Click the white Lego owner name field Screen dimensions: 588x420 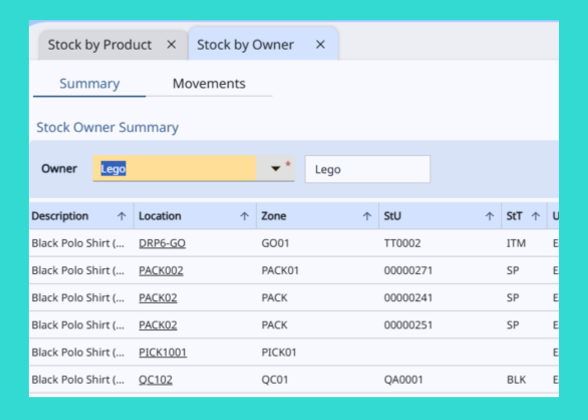(x=368, y=169)
